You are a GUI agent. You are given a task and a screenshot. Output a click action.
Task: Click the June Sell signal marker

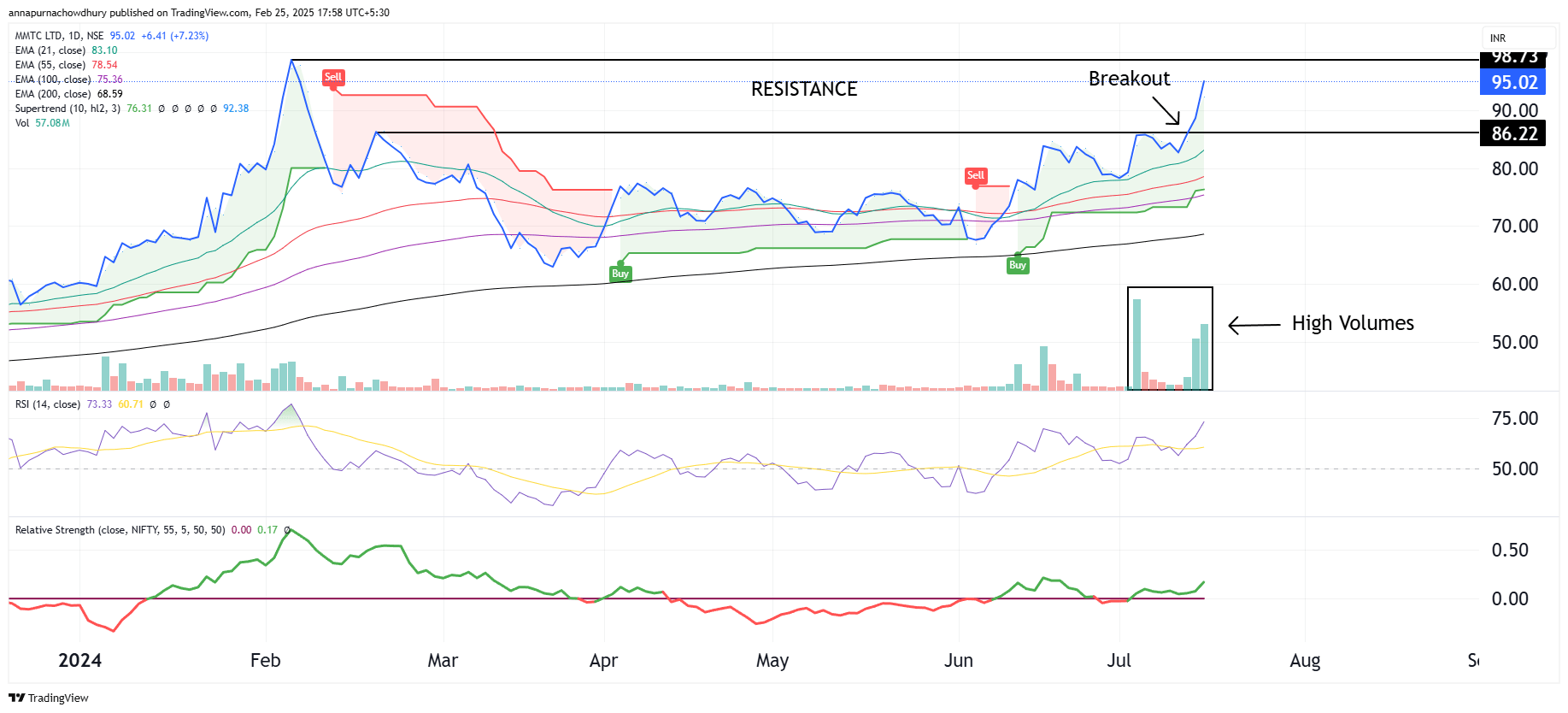(975, 175)
